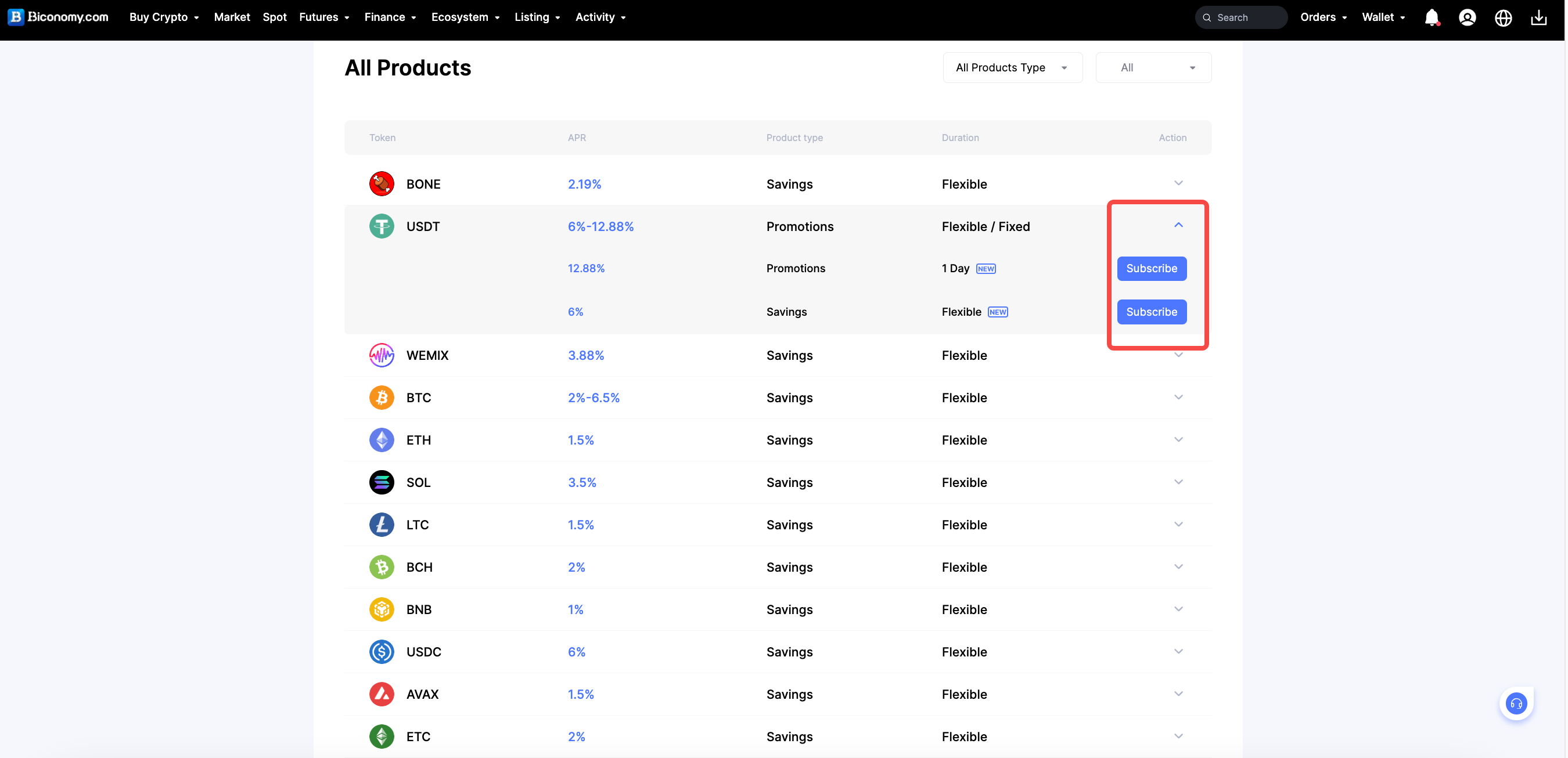Viewport: 1568px width, 758px height.
Task: Click the Search input field
Action: [1248, 17]
